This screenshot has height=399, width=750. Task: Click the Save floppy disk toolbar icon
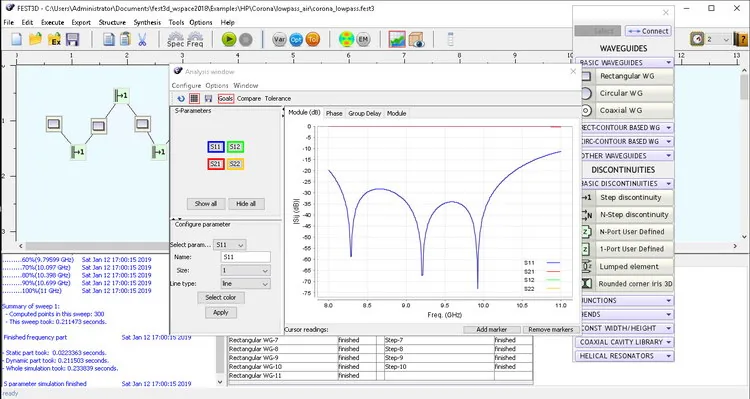pos(72,39)
